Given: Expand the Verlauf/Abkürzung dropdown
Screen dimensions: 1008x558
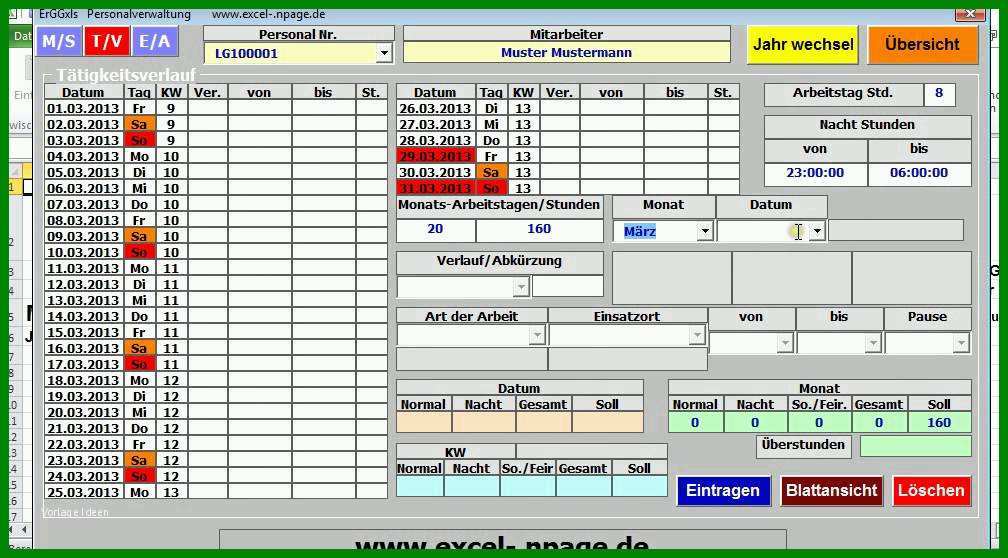Looking at the screenshot, I should 521,287.
